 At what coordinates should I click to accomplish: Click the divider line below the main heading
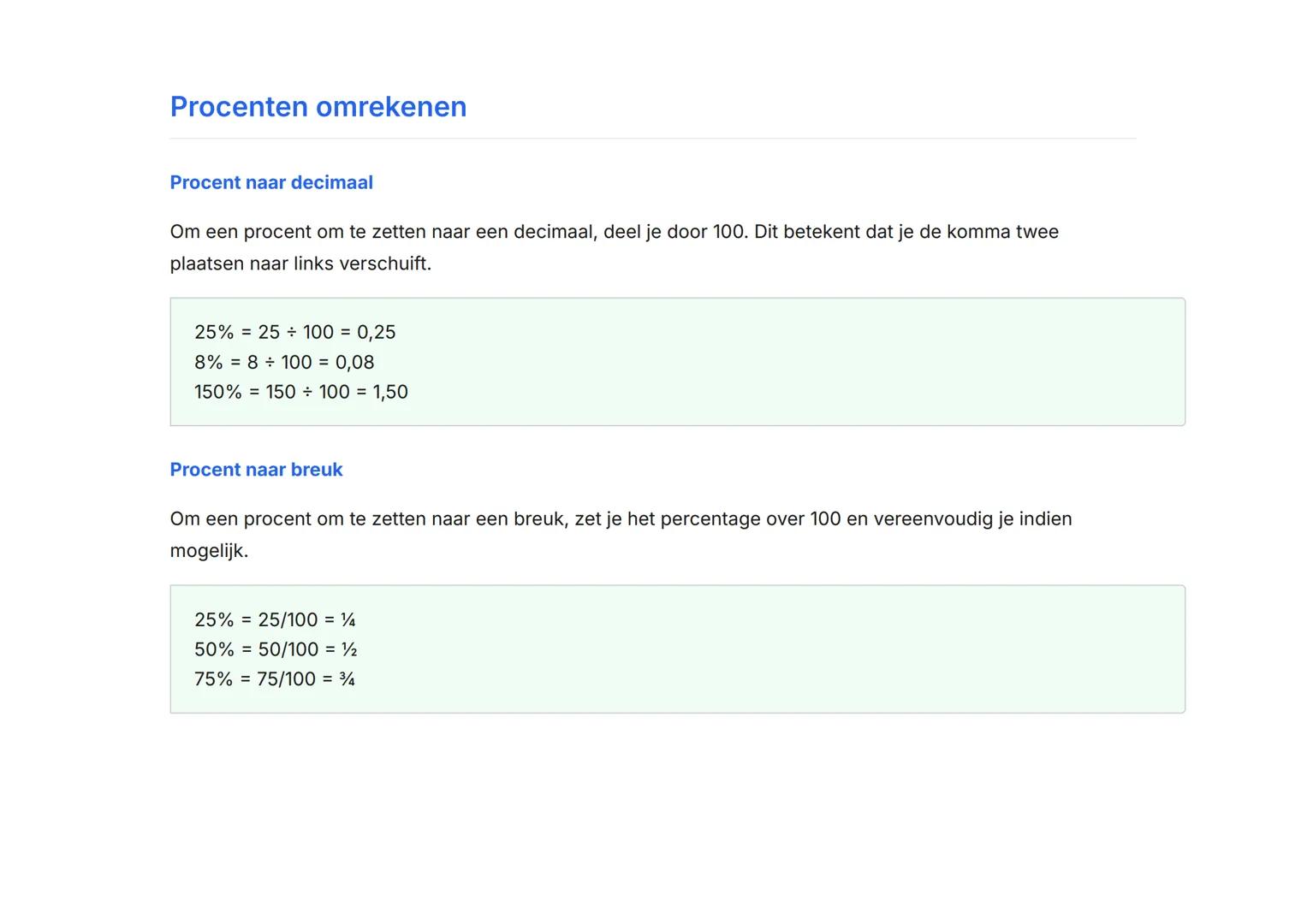tap(652, 138)
